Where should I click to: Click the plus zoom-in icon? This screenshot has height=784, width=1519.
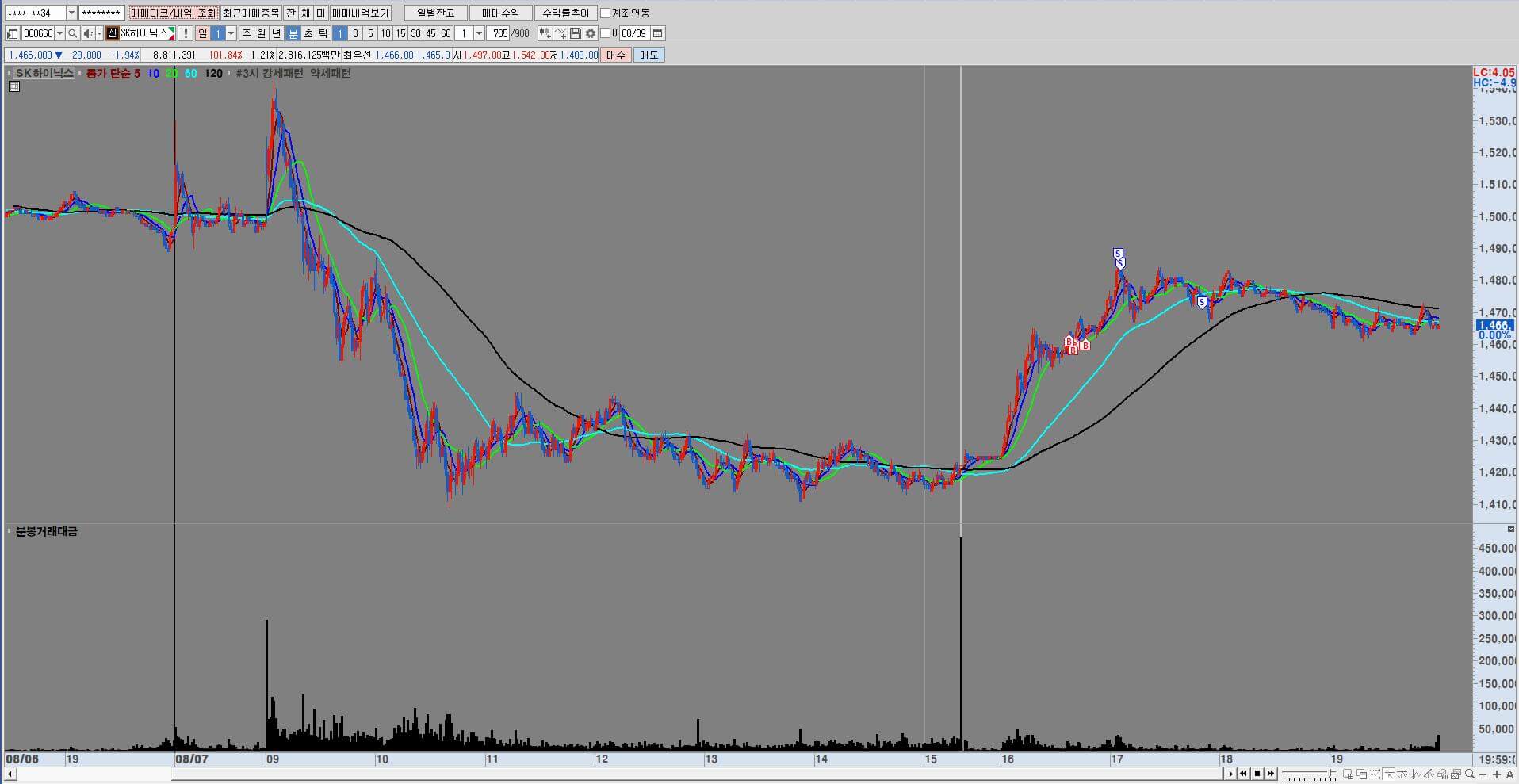[x=1496, y=774]
